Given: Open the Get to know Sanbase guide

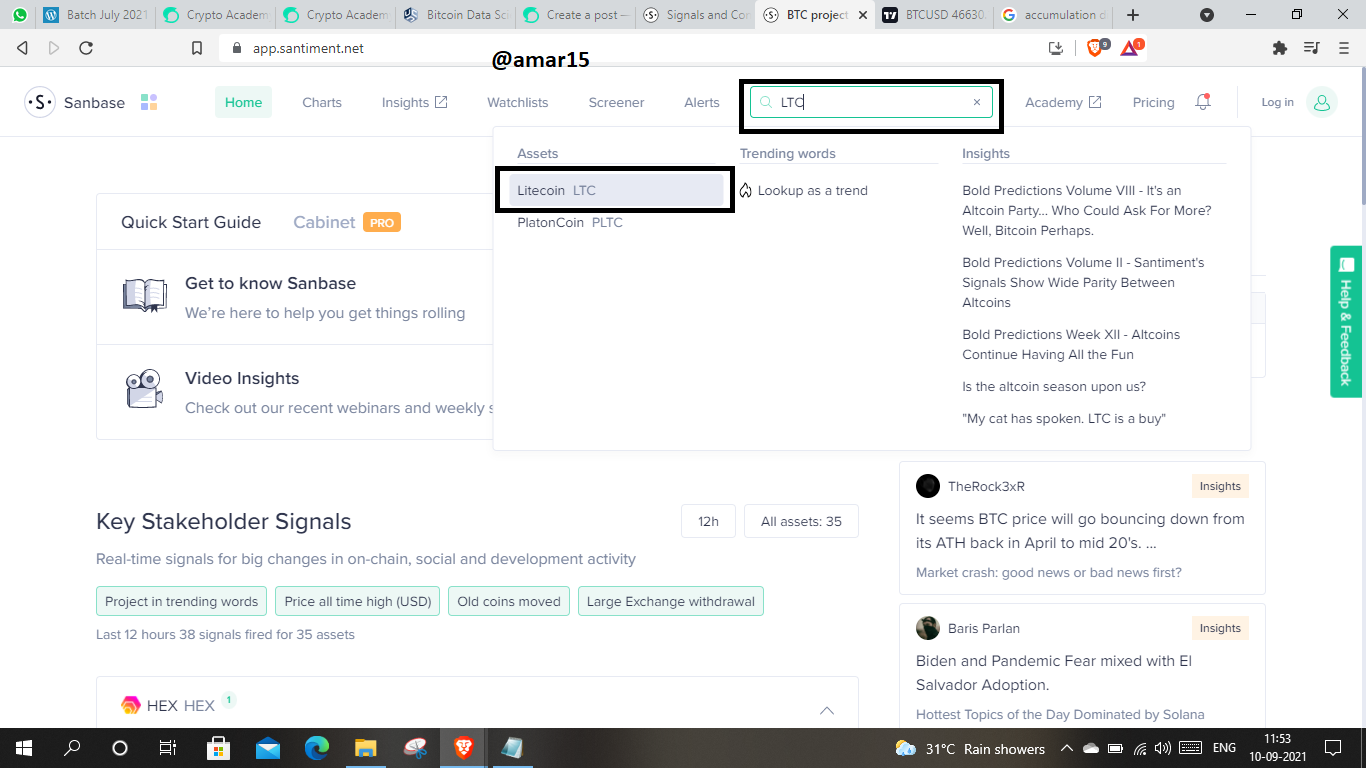Looking at the screenshot, I should (270, 283).
